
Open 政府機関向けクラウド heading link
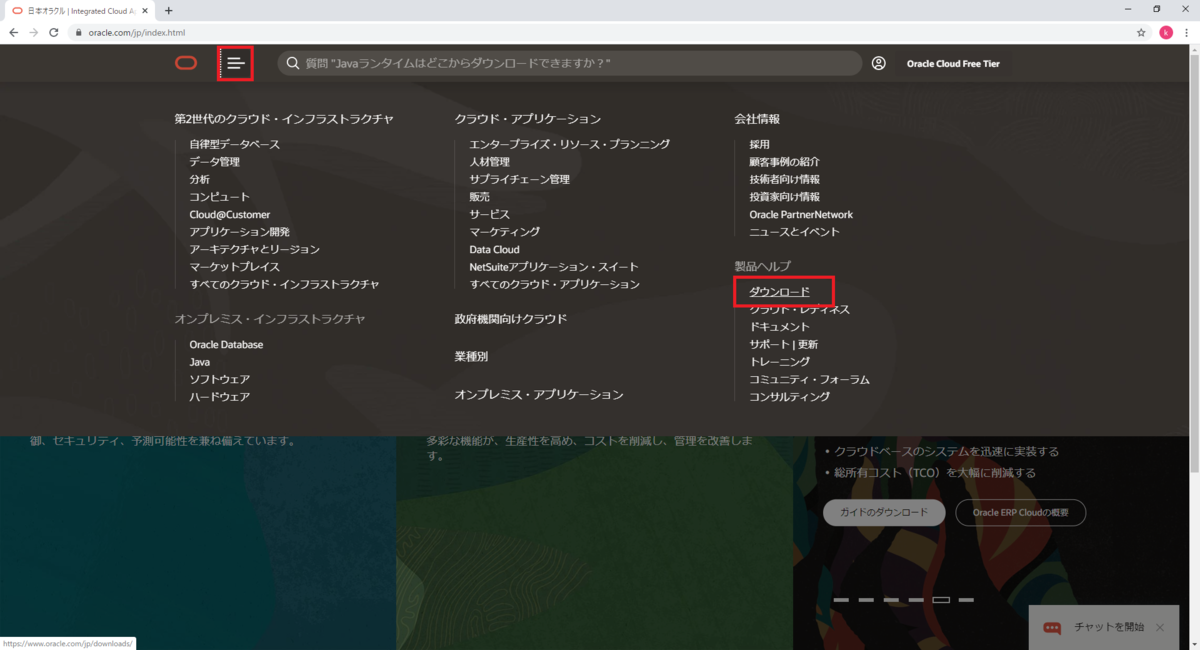511,319
